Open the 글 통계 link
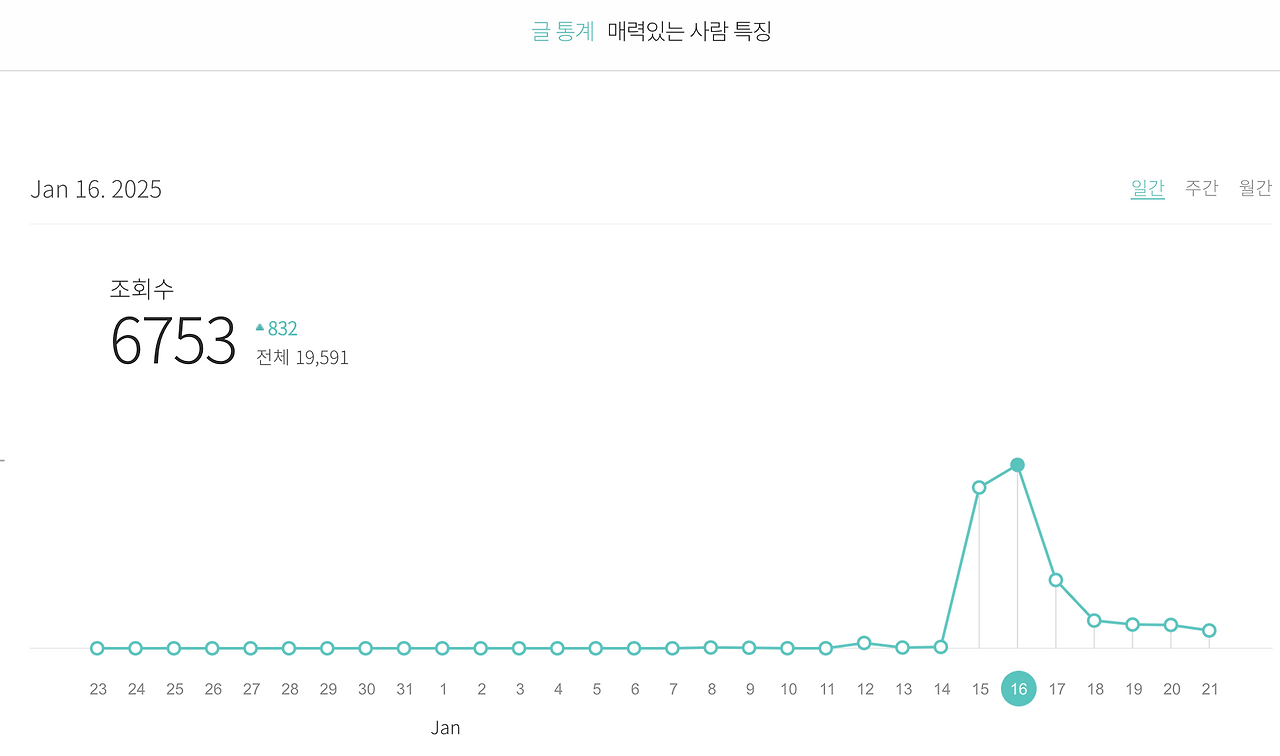Screen dimensions: 1280x756 [561, 31]
